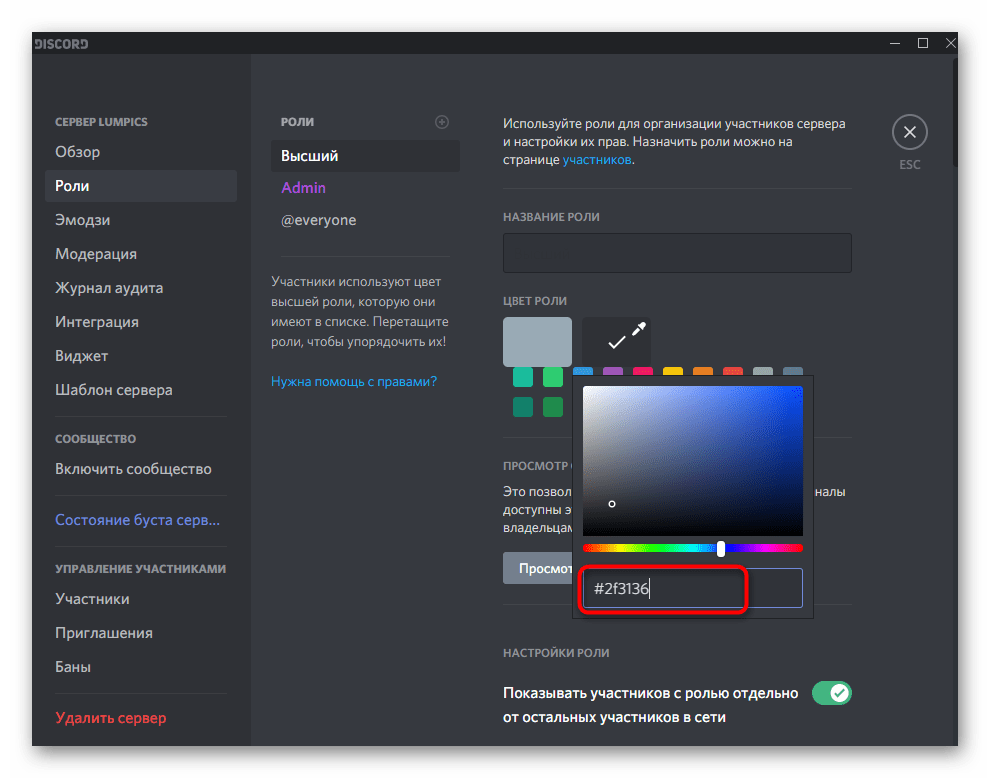Close settings with the ESC X button

point(909,132)
